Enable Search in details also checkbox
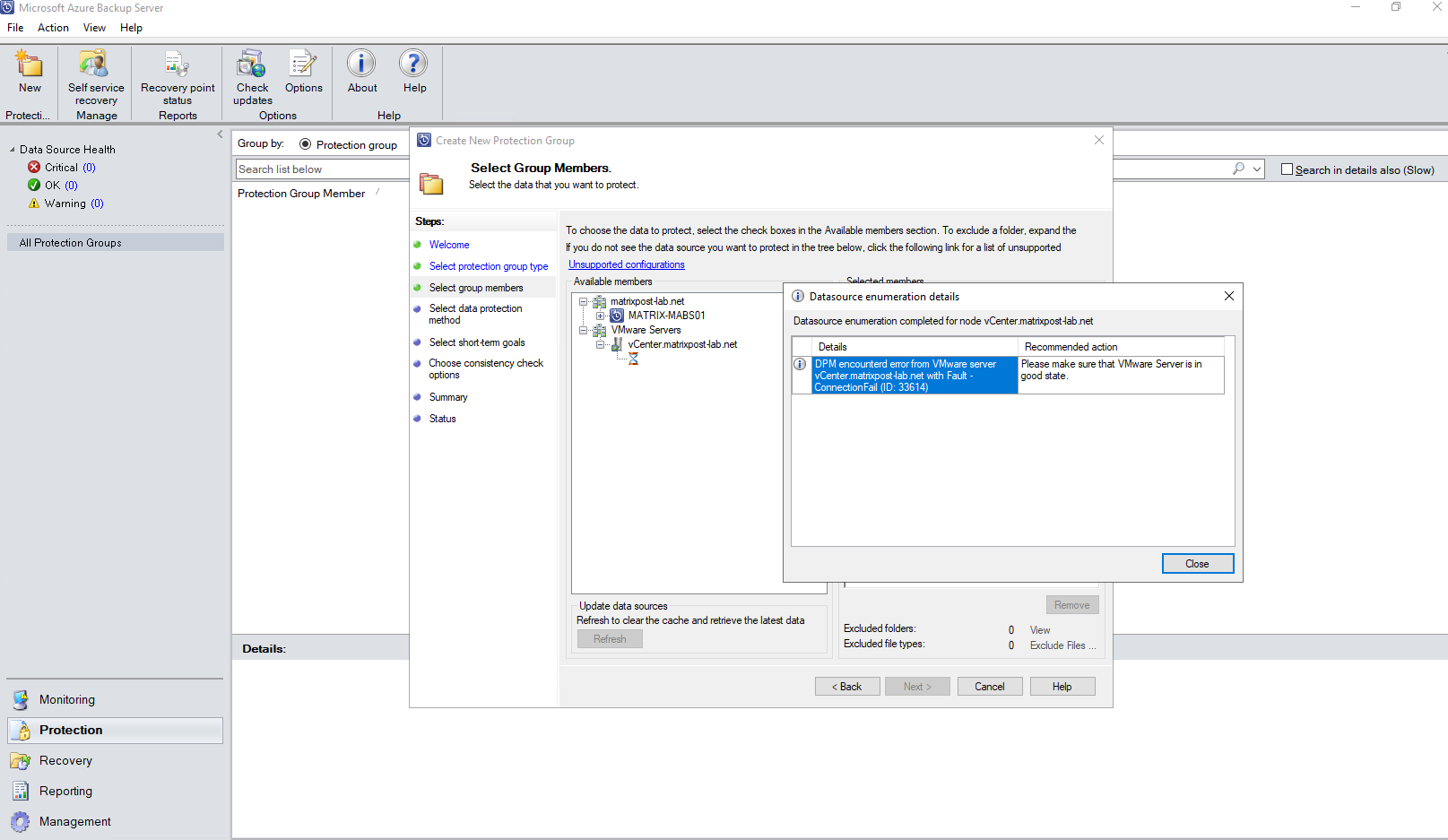 1288,169
